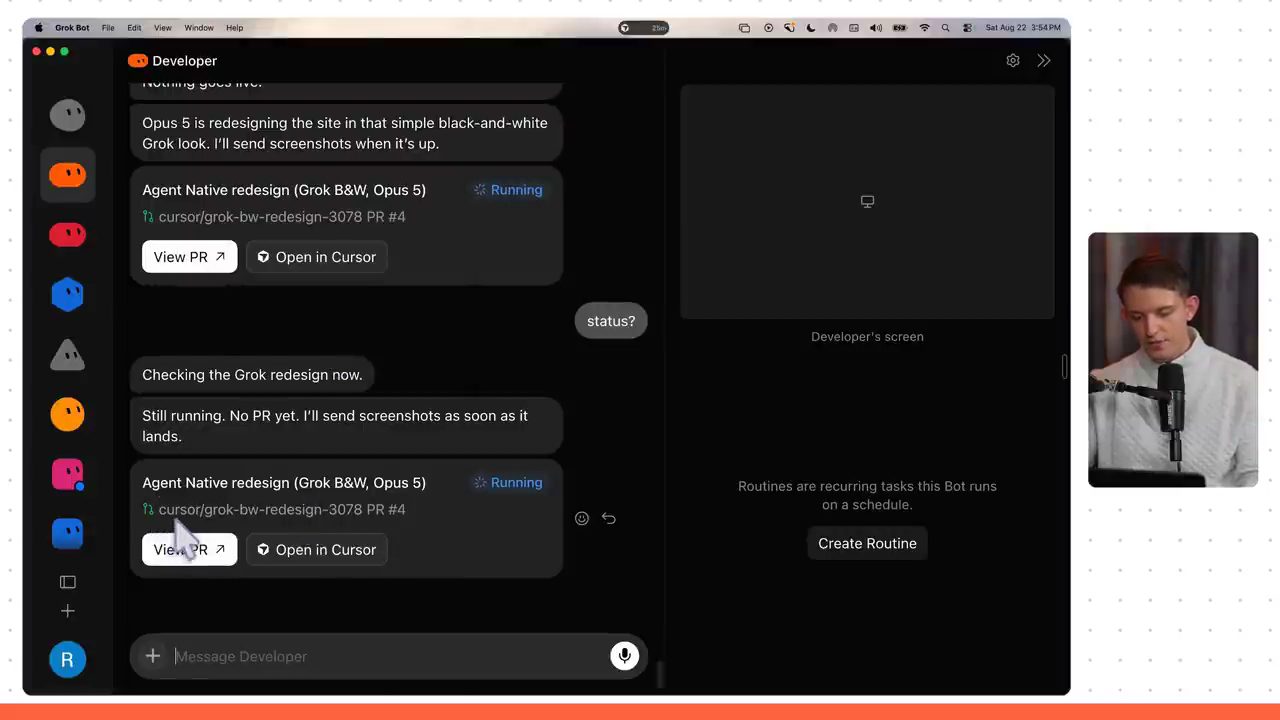
Task: Open the pink square bot
Action: click(x=68, y=474)
